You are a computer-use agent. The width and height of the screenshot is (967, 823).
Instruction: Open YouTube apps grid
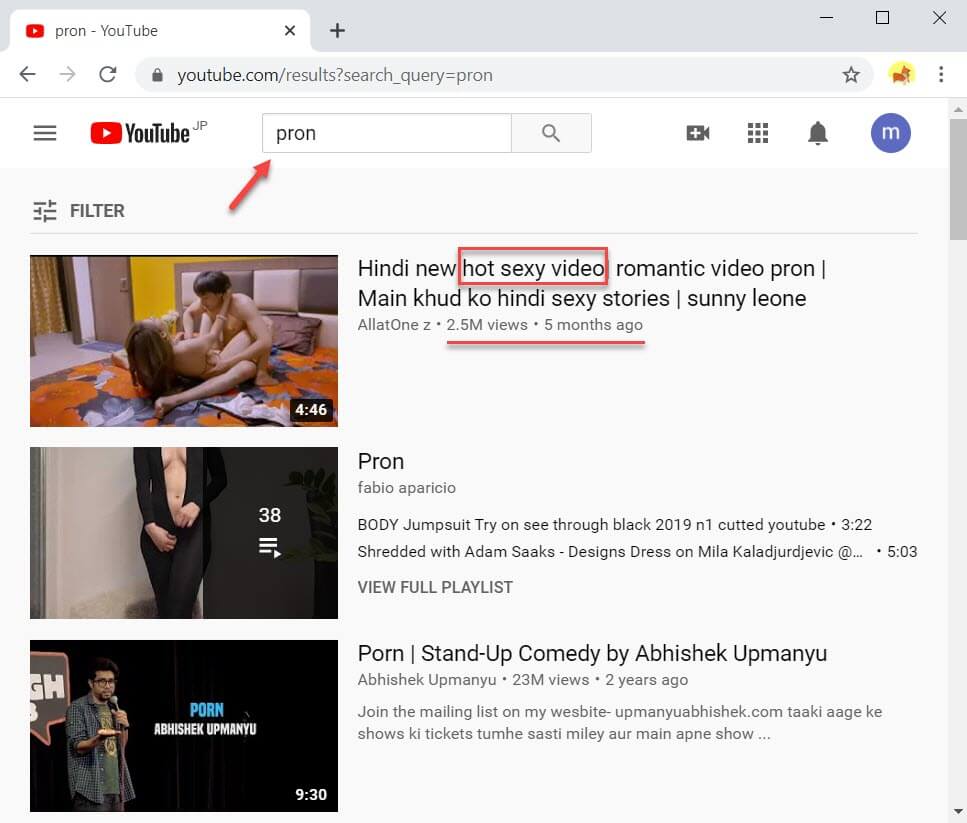(757, 133)
